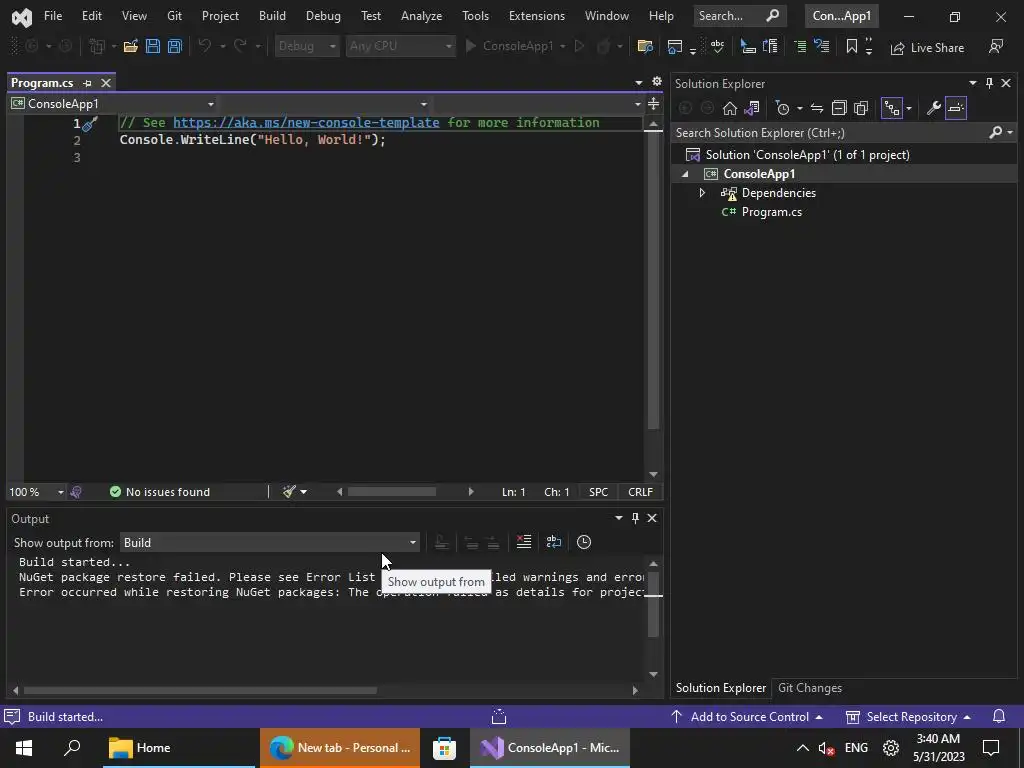Screen dimensions: 1024x768
Task: Click the Collapse All icon in Solution Explorer
Action: pyautogui.click(x=839, y=108)
